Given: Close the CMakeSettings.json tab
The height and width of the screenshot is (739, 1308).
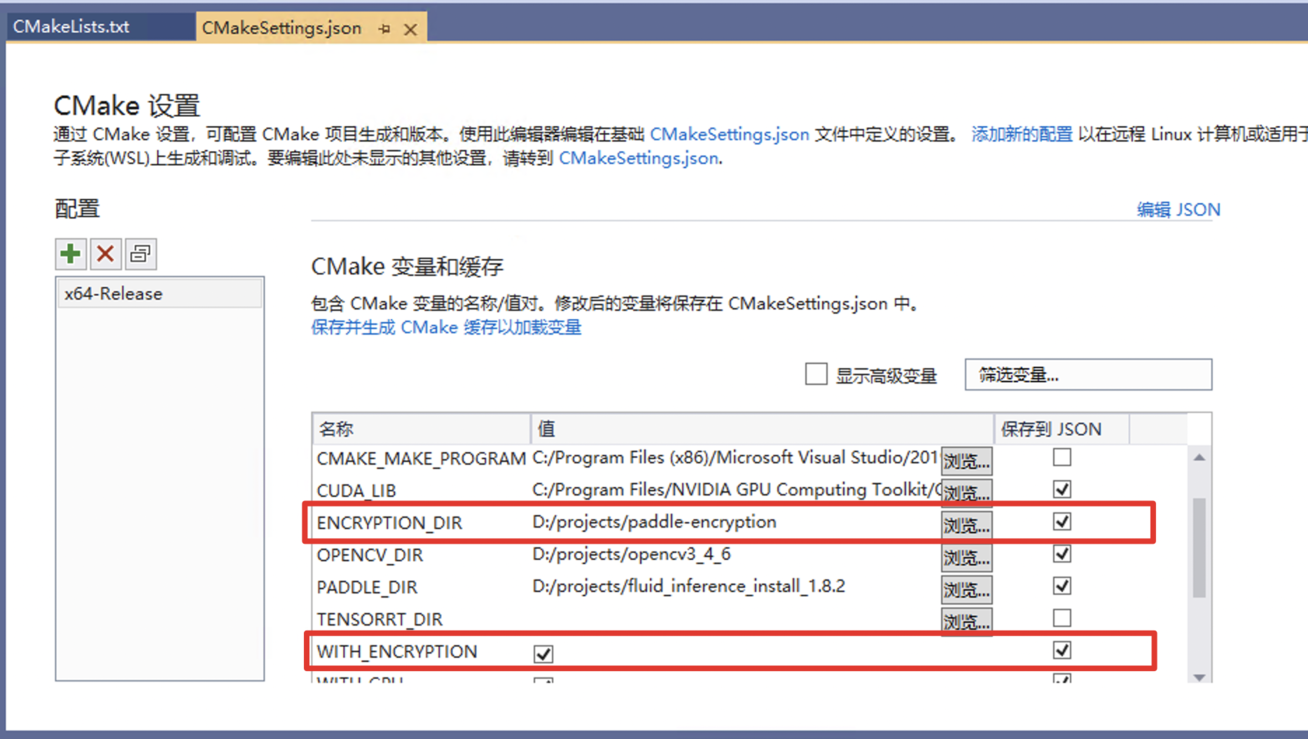Looking at the screenshot, I should tap(410, 29).
